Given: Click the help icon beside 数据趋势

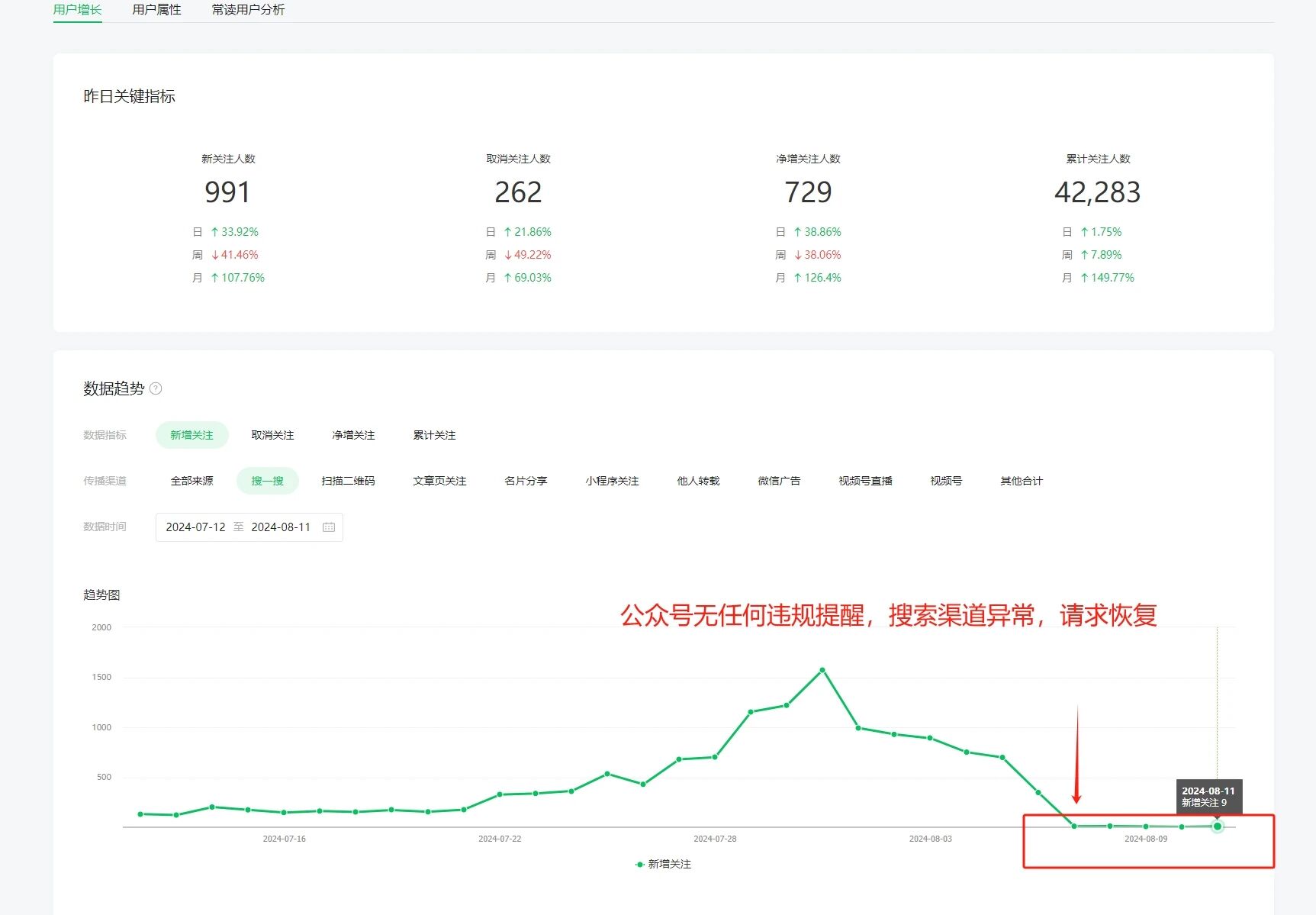Looking at the screenshot, I should tap(156, 388).
